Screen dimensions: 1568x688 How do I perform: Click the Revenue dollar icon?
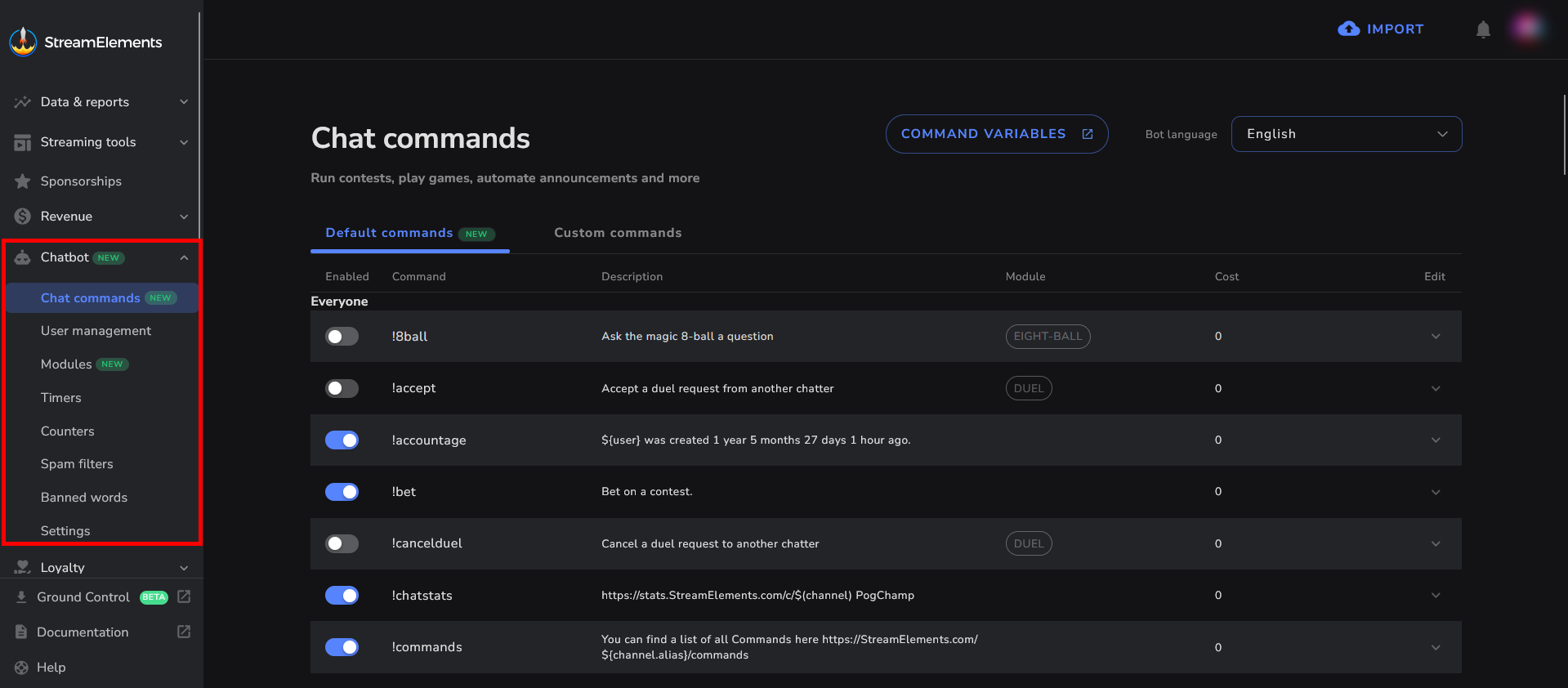[23, 217]
